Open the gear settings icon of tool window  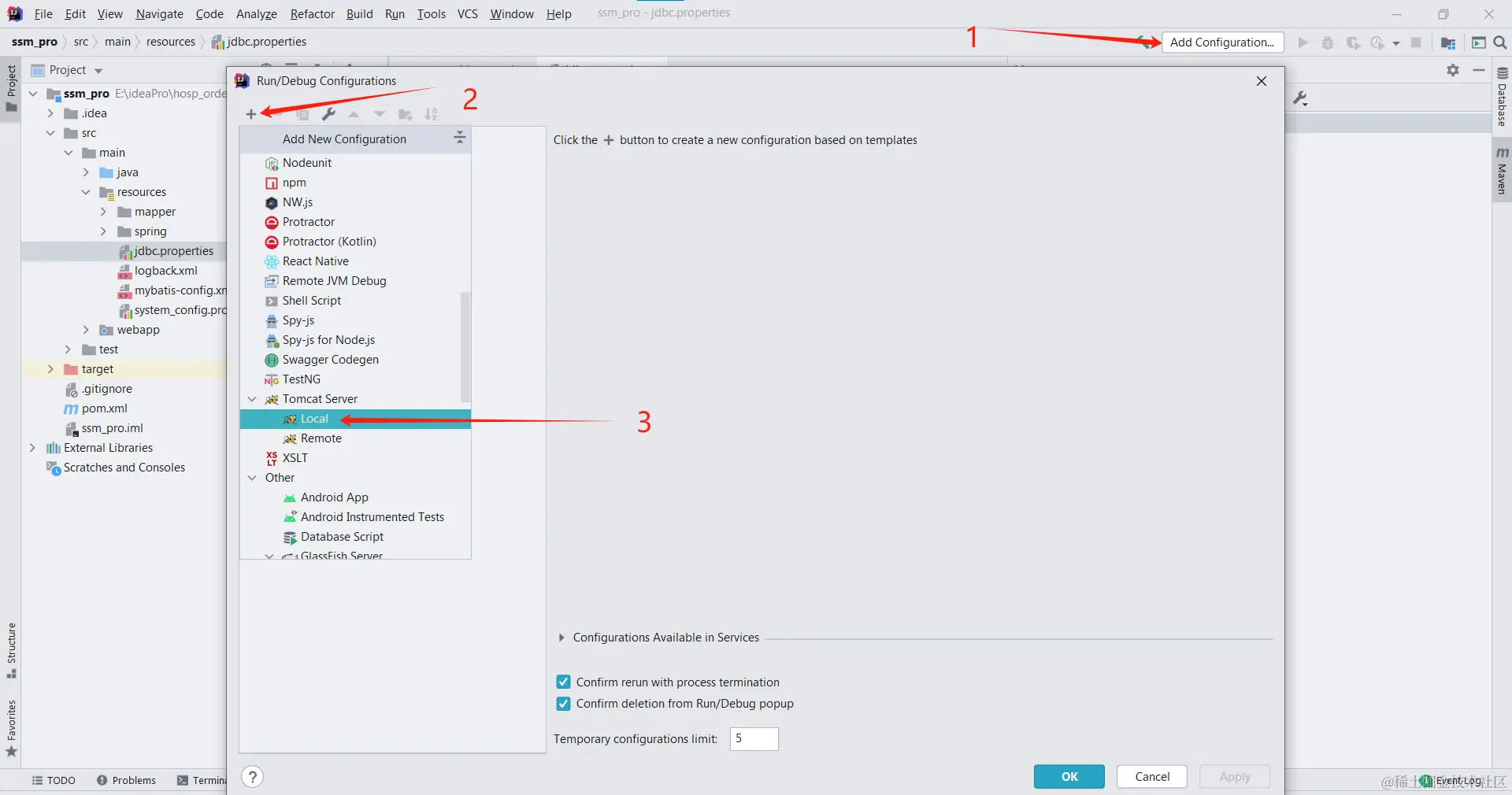1453,70
